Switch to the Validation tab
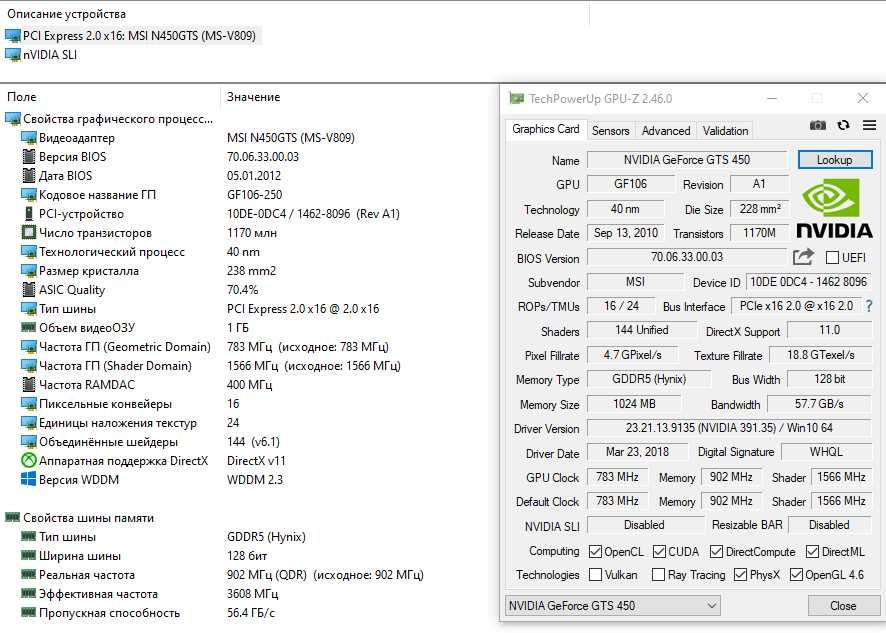 [725, 131]
